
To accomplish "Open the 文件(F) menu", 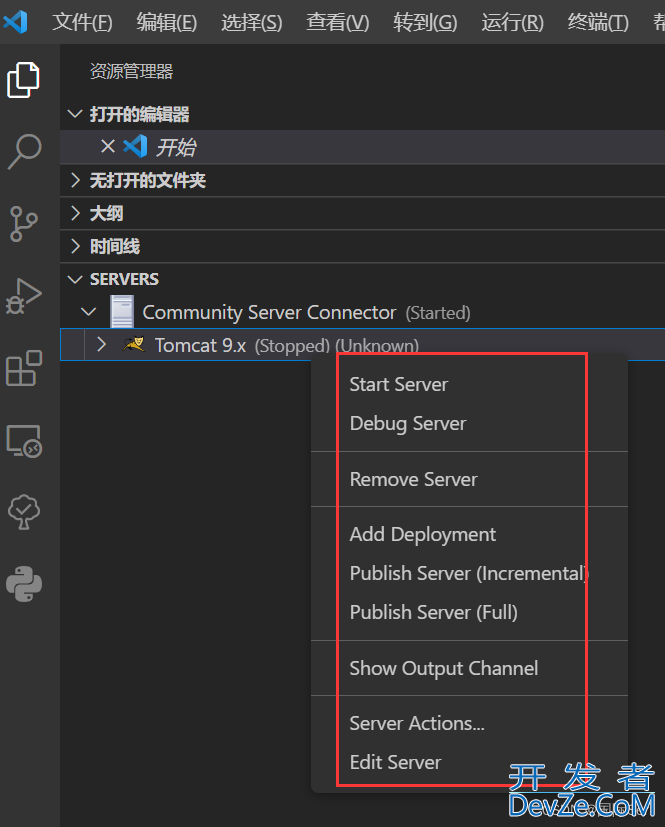I will 82,22.
